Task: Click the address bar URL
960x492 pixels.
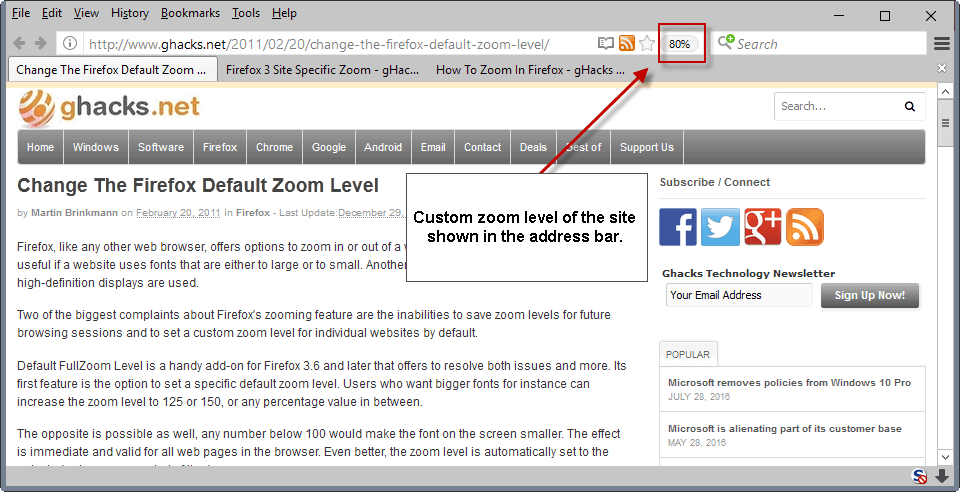Action: [319, 44]
